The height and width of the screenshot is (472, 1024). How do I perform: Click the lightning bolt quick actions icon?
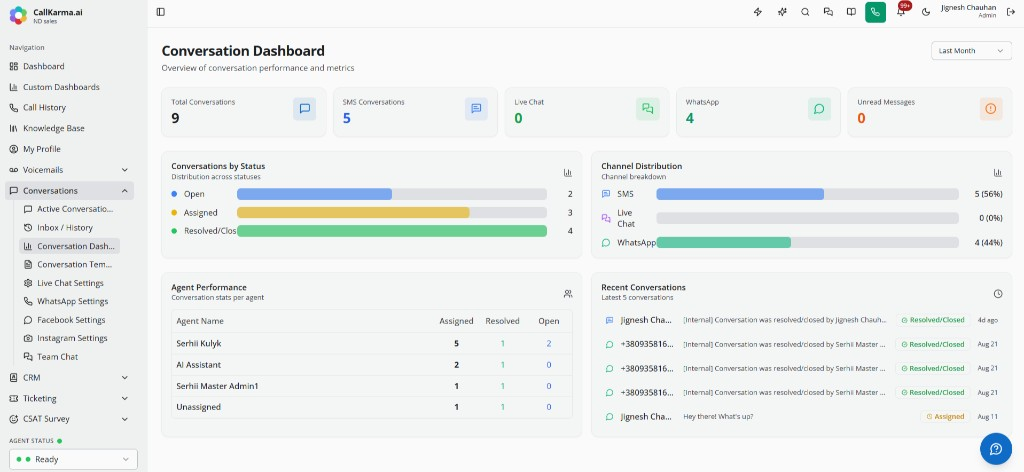[x=758, y=12]
